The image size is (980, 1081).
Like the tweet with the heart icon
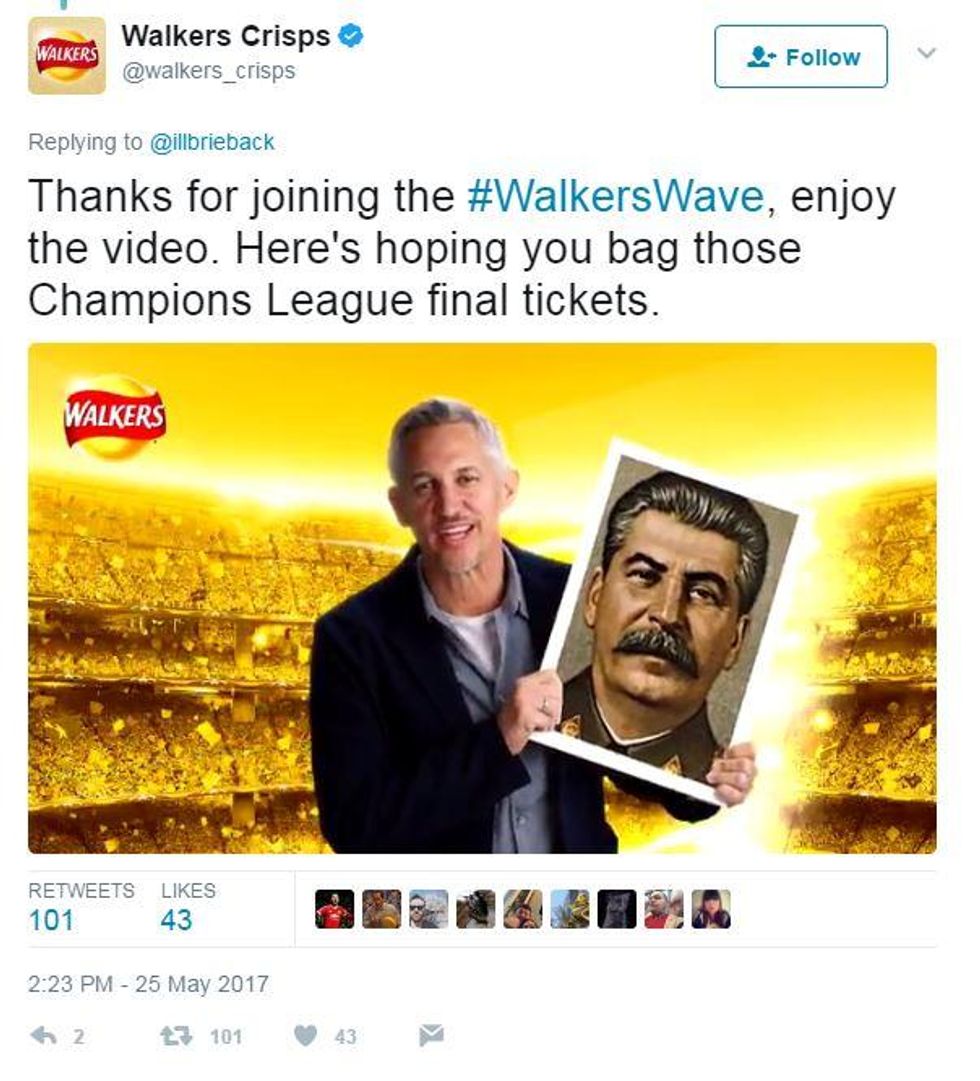pos(305,1035)
